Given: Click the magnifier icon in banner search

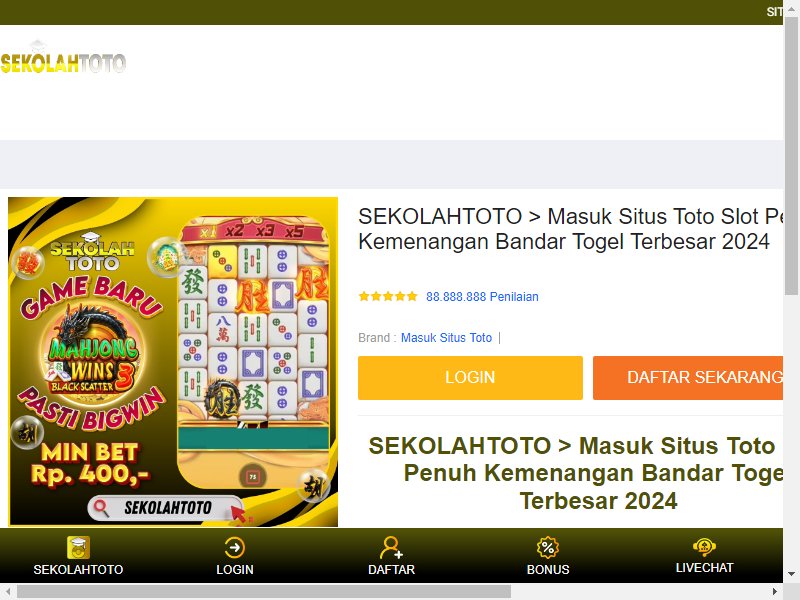Looking at the screenshot, I should 101,508.
